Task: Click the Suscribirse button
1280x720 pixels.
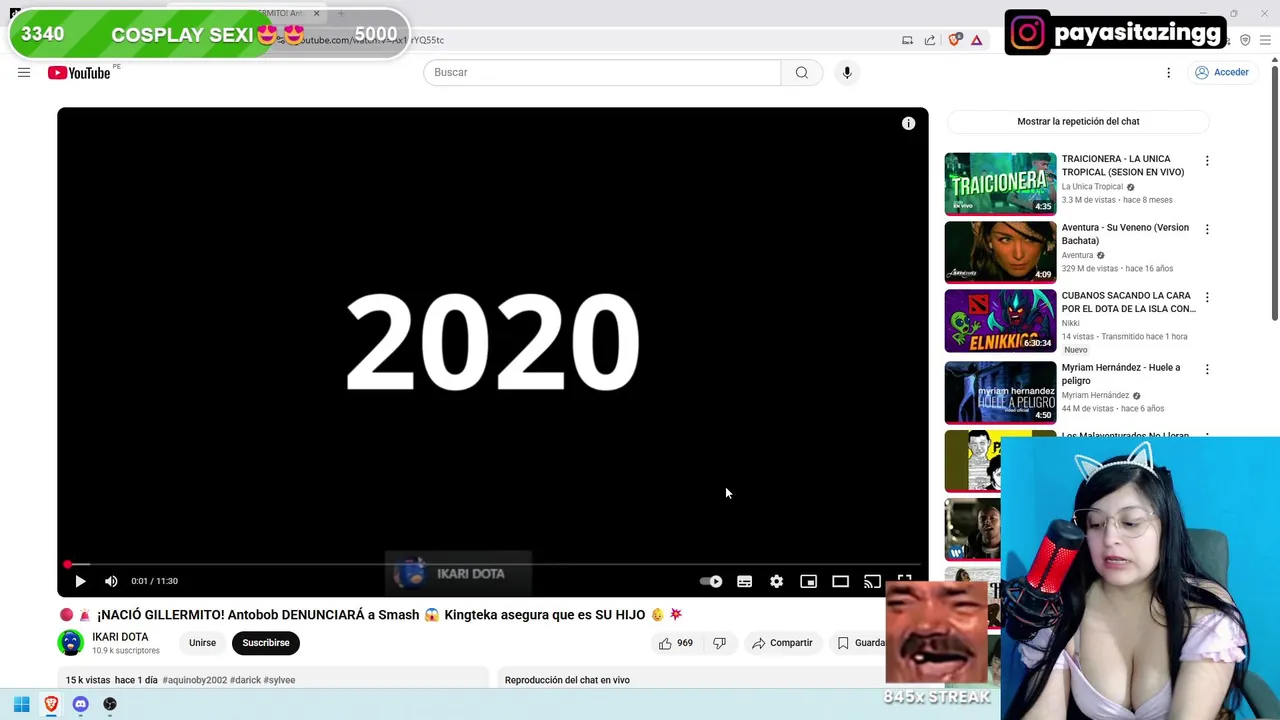Action: (x=266, y=643)
